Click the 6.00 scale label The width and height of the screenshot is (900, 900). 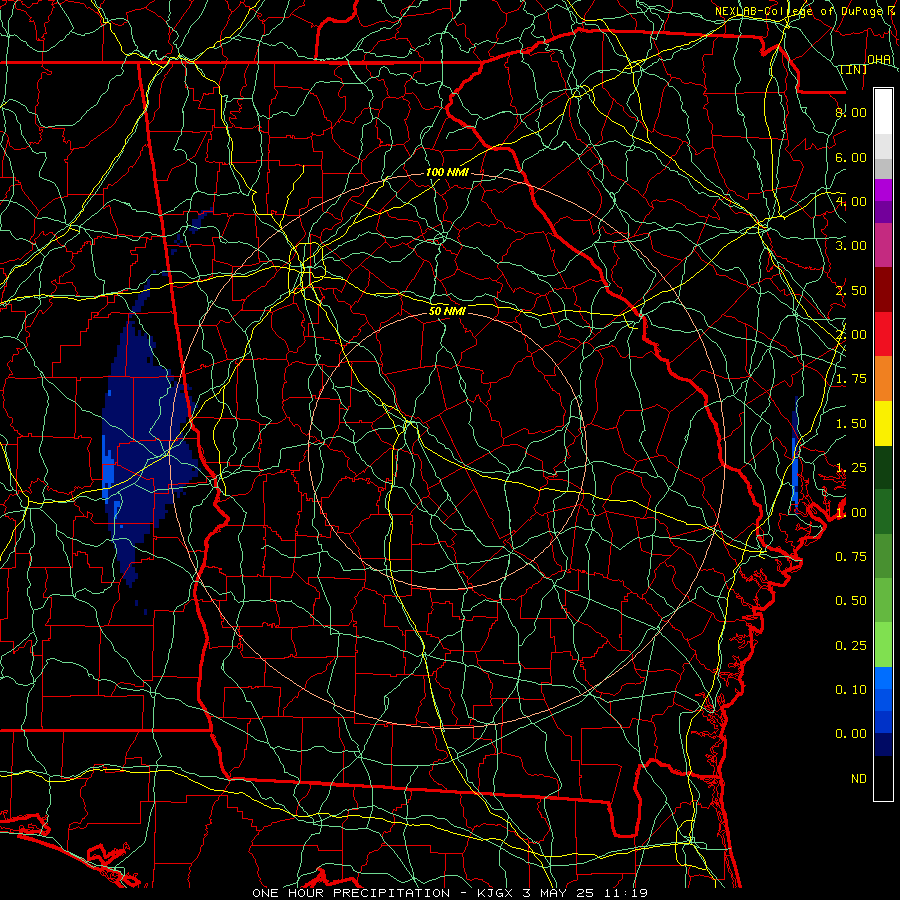coord(851,157)
